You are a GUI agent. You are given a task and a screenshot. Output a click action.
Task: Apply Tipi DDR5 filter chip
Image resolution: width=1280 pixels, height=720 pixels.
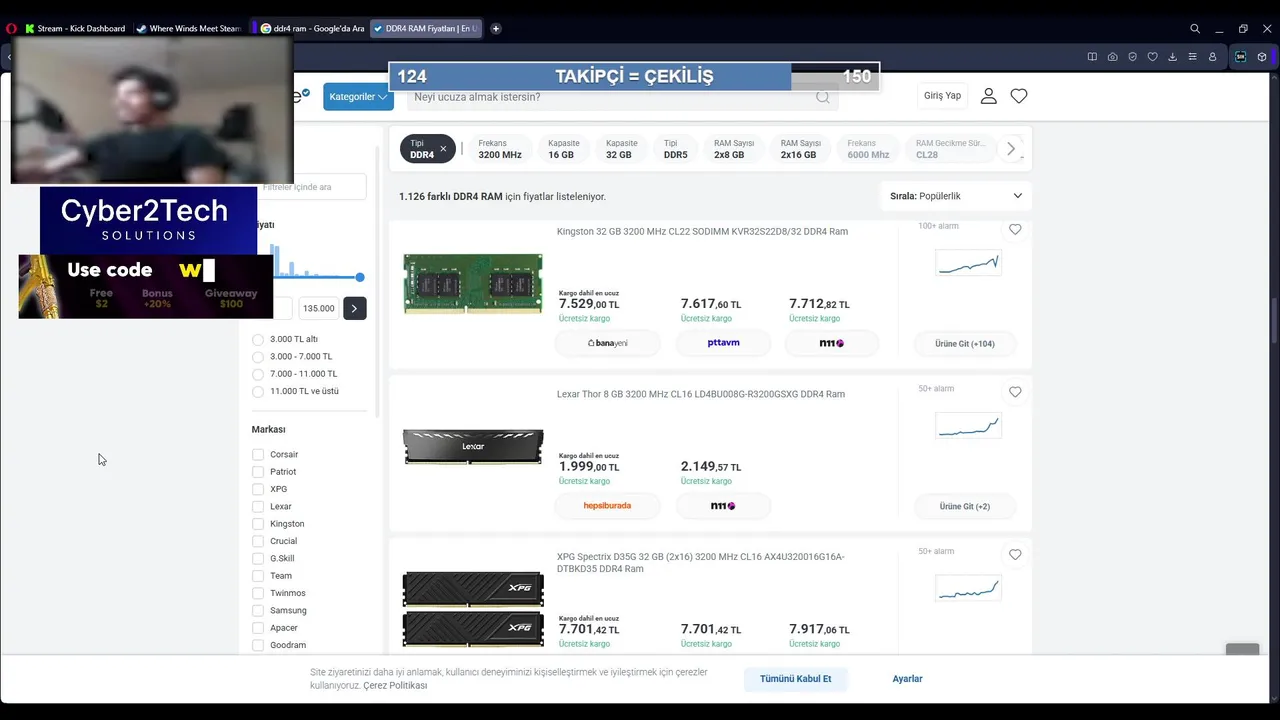676,149
